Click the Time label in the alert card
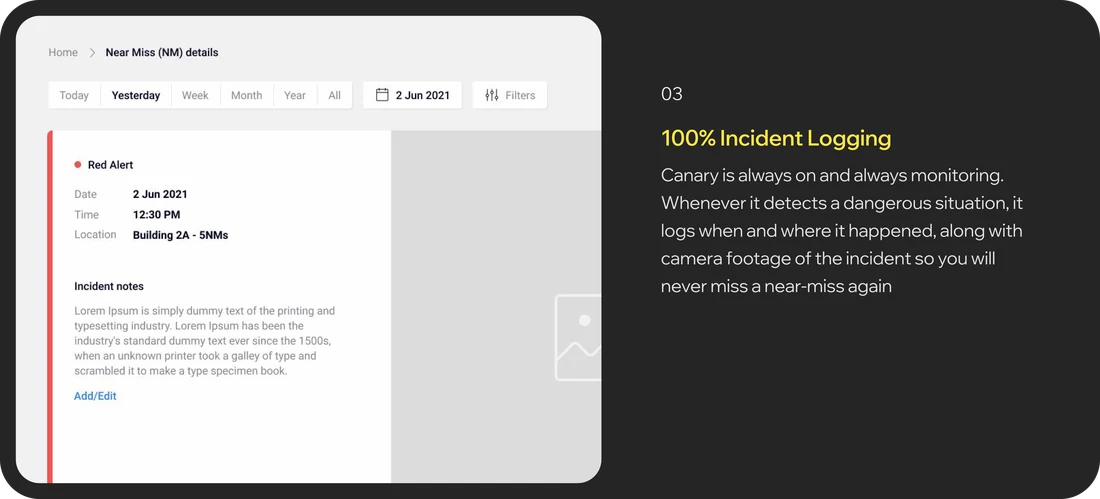This screenshot has width=1100, height=499. click(x=86, y=215)
